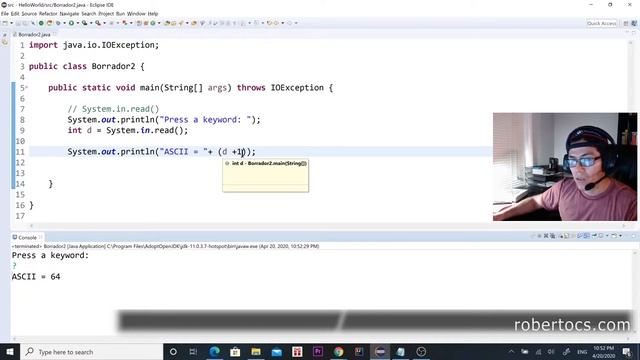Open the Windows Start menu

10,351
